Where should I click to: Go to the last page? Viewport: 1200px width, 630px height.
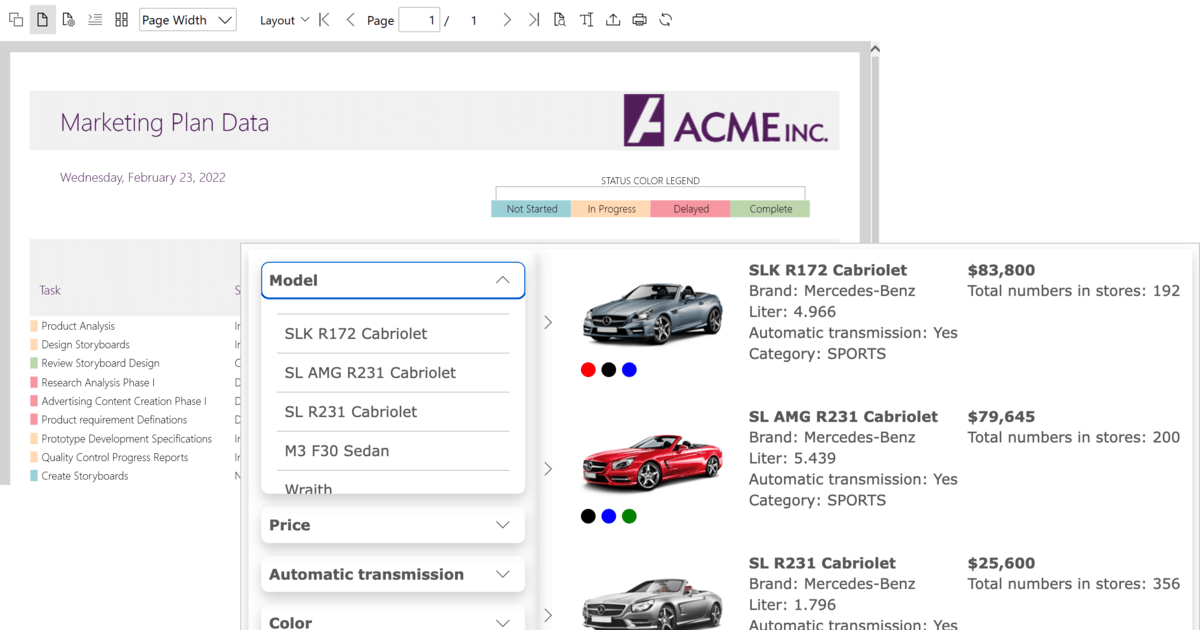tap(534, 20)
